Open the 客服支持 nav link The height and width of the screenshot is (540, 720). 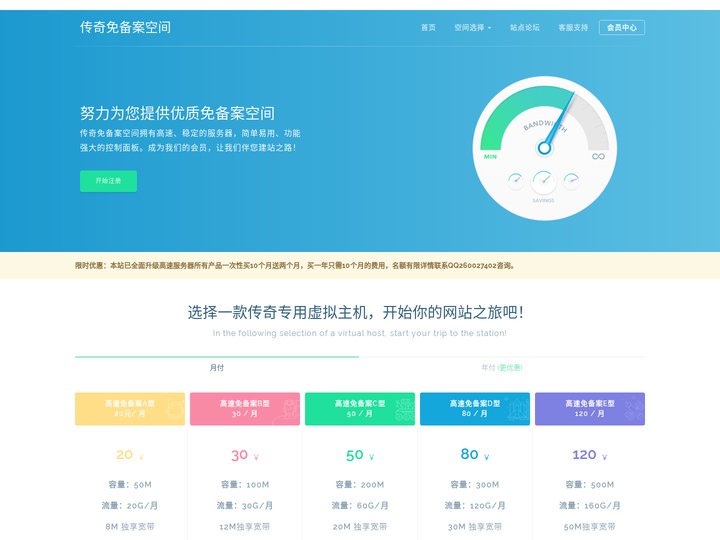click(573, 28)
